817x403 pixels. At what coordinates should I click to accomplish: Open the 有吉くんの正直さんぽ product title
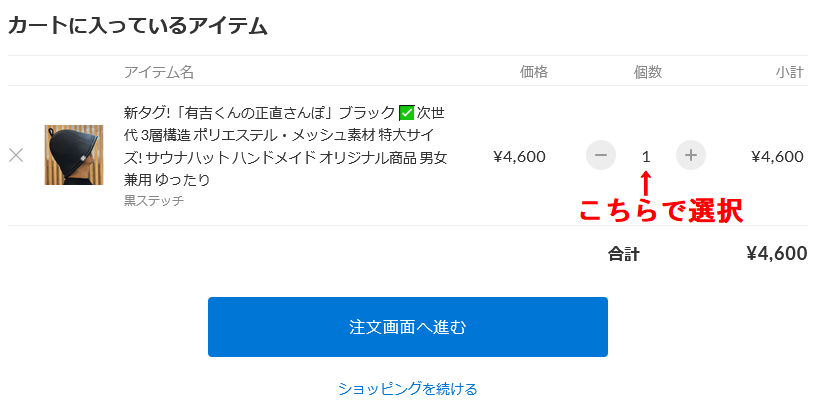tap(286, 146)
